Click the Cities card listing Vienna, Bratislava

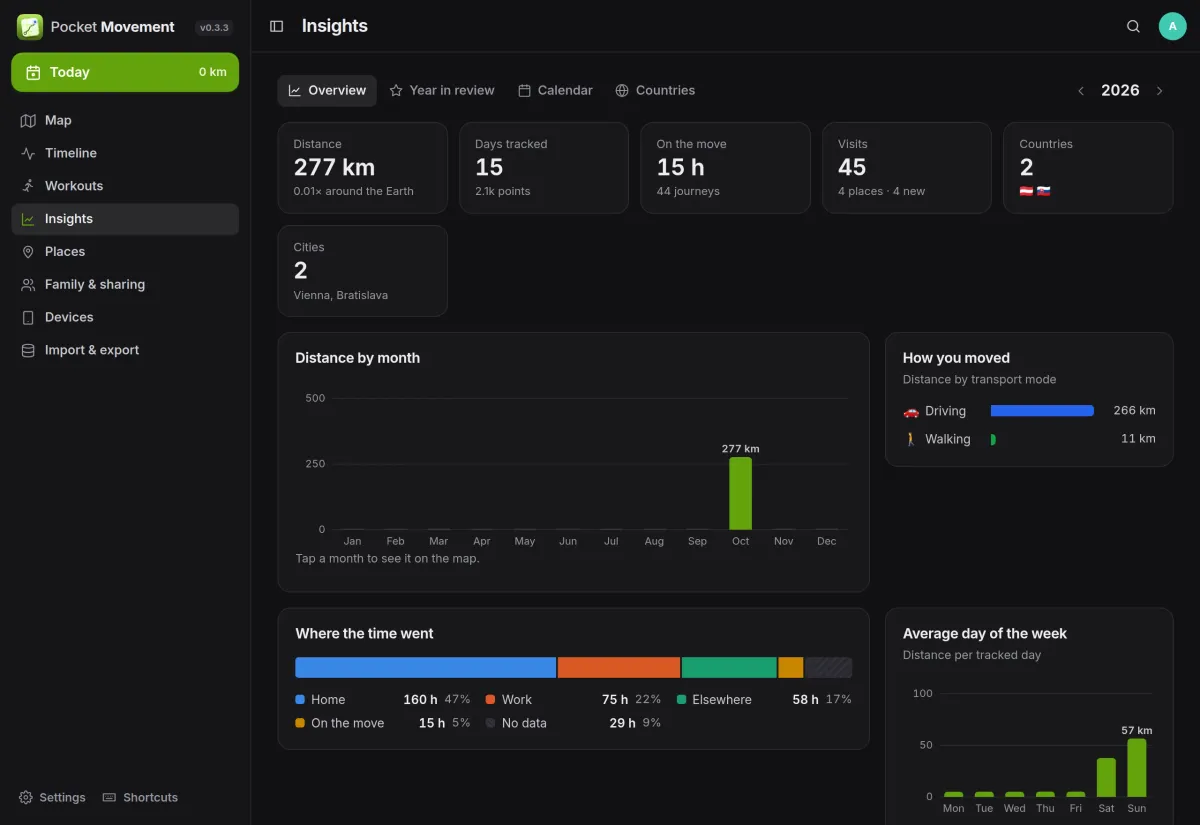click(x=362, y=271)
